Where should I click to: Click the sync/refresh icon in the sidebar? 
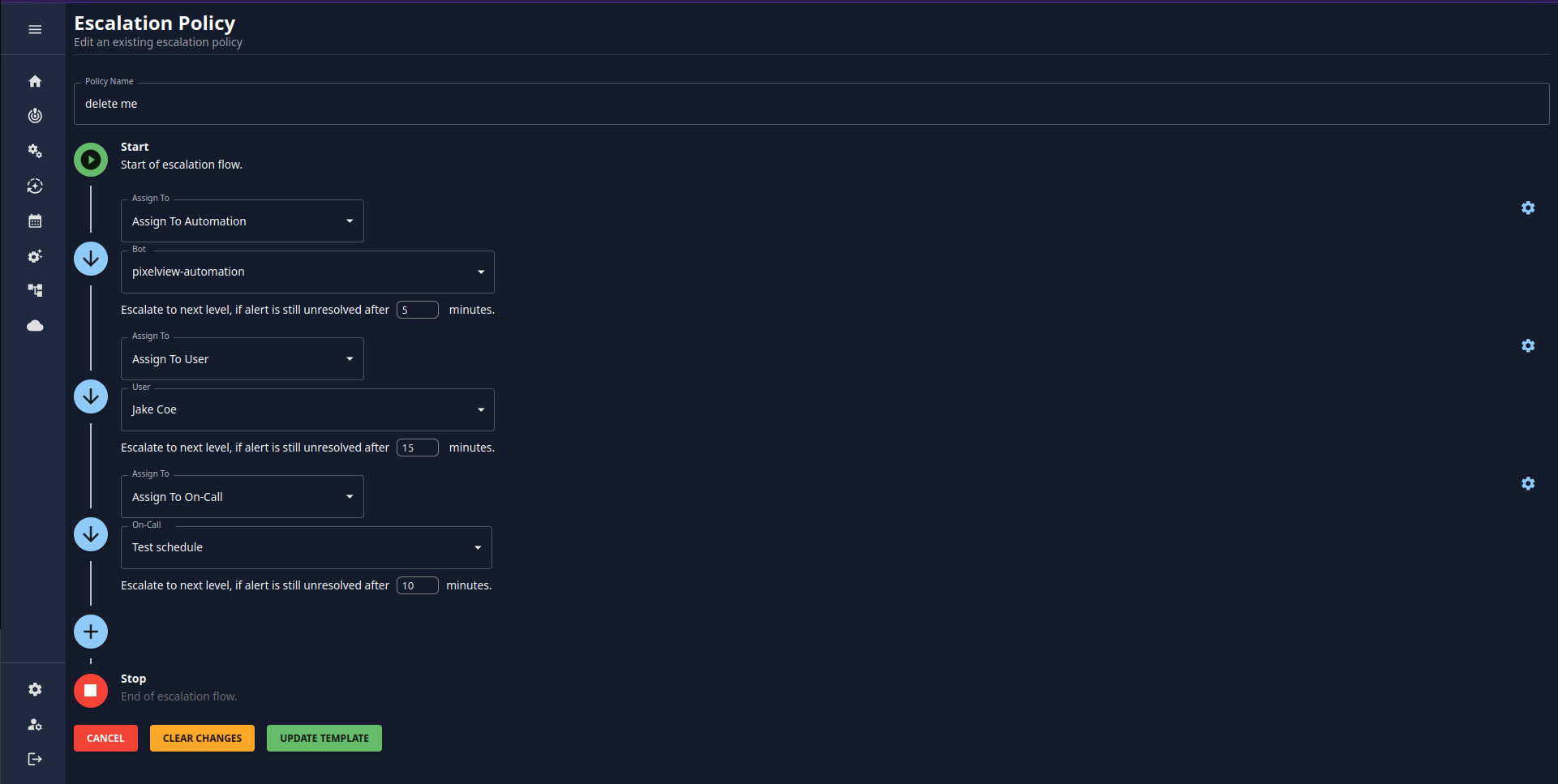pos(35,186)
